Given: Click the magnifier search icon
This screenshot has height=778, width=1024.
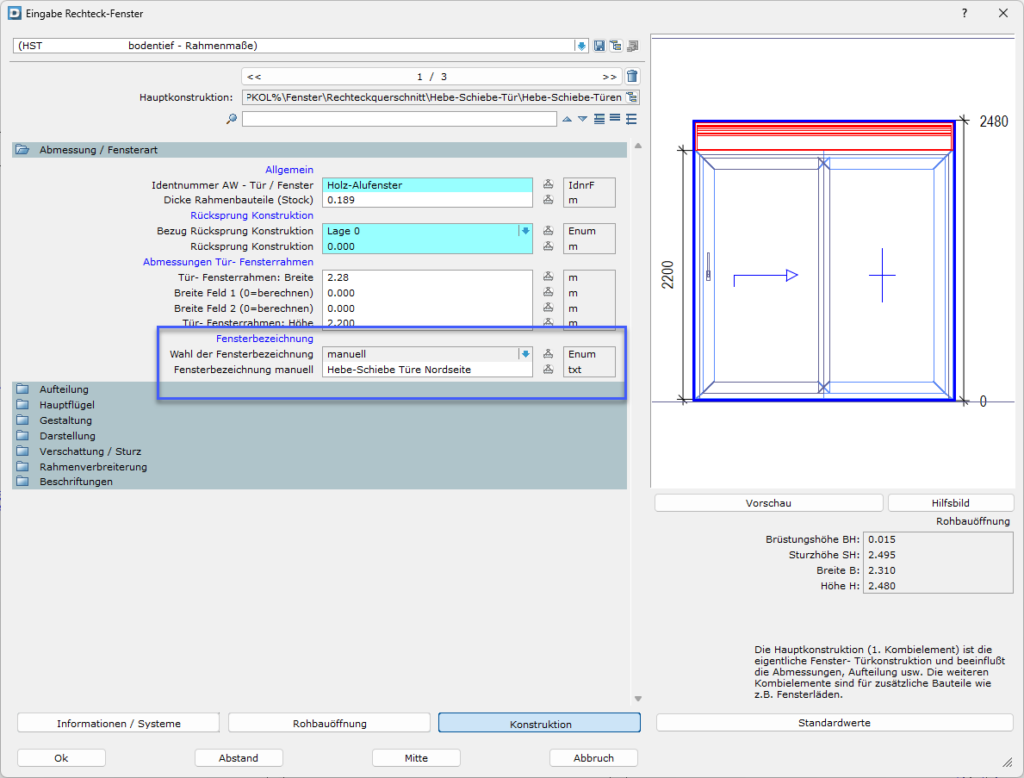Looking at the screenshot, I should (232, 119).
